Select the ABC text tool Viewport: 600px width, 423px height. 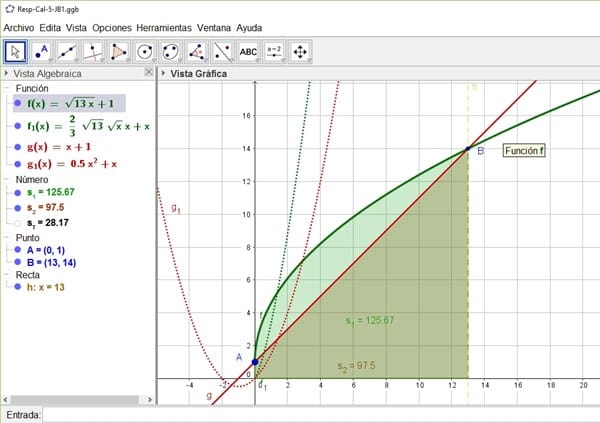point(249,50)
